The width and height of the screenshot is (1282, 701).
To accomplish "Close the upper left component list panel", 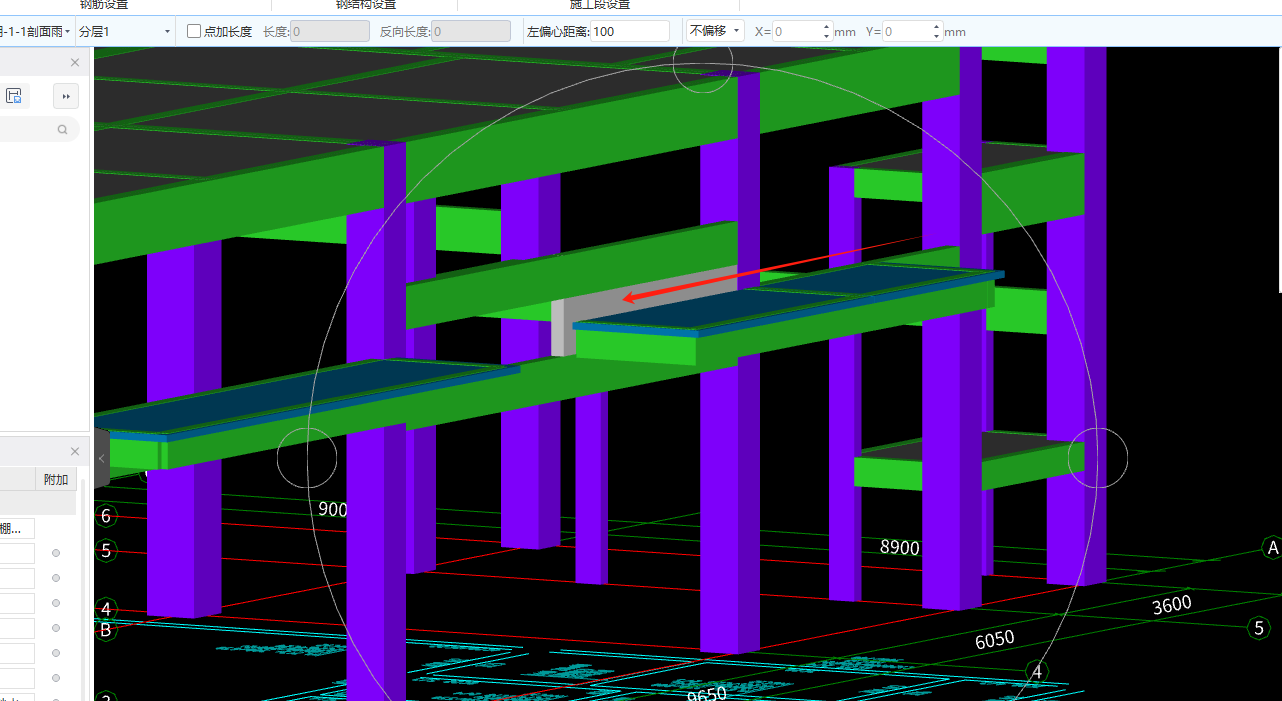I will pyautogui.click(x=75, y=62).
